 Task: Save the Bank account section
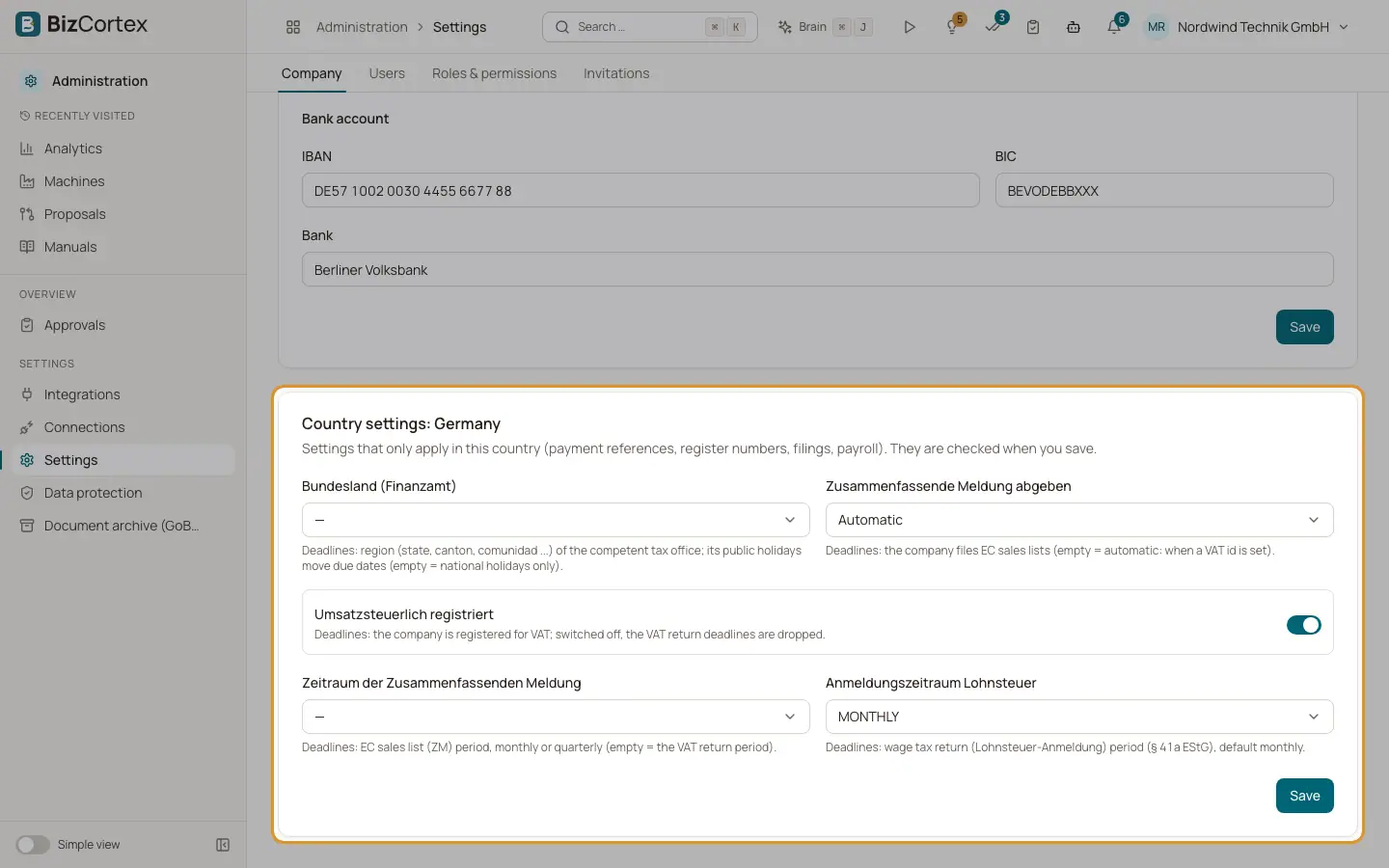coord(1304,327)
